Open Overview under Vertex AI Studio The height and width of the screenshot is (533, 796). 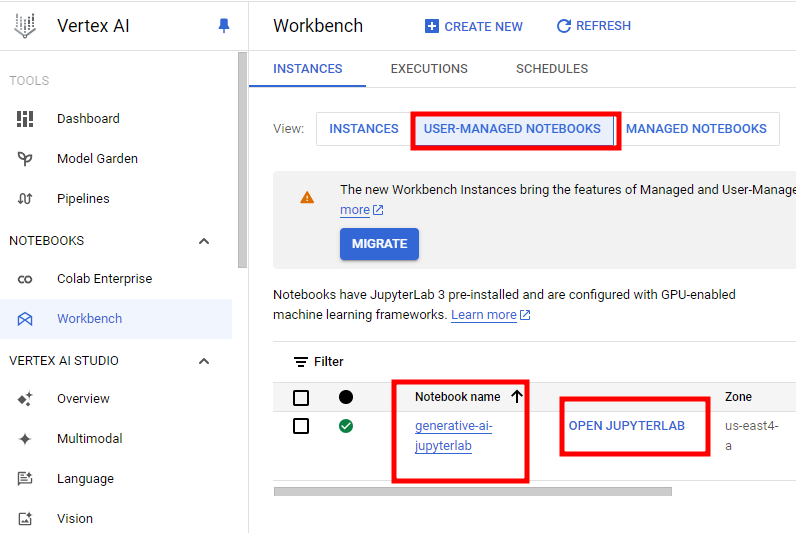pos(83,399)
